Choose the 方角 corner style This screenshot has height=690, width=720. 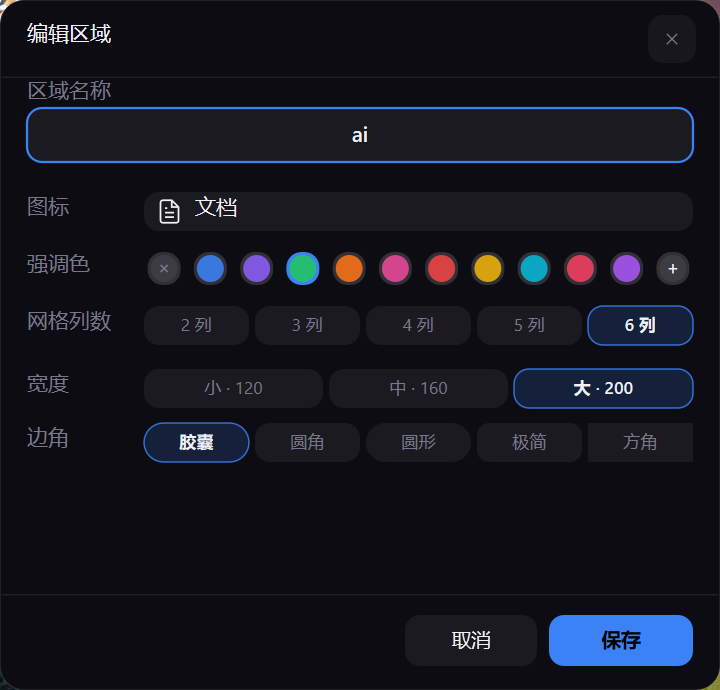[640, 442]
